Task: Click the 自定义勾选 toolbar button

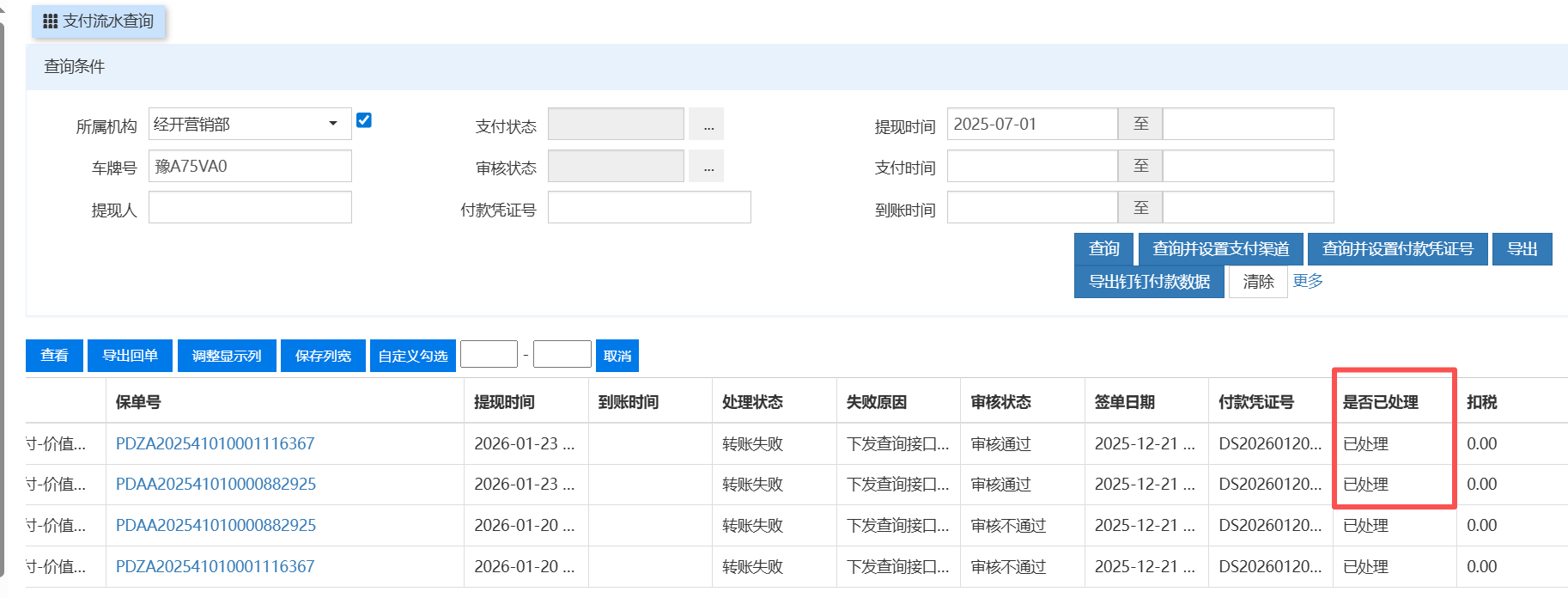Action: click(x=413, y=356)
